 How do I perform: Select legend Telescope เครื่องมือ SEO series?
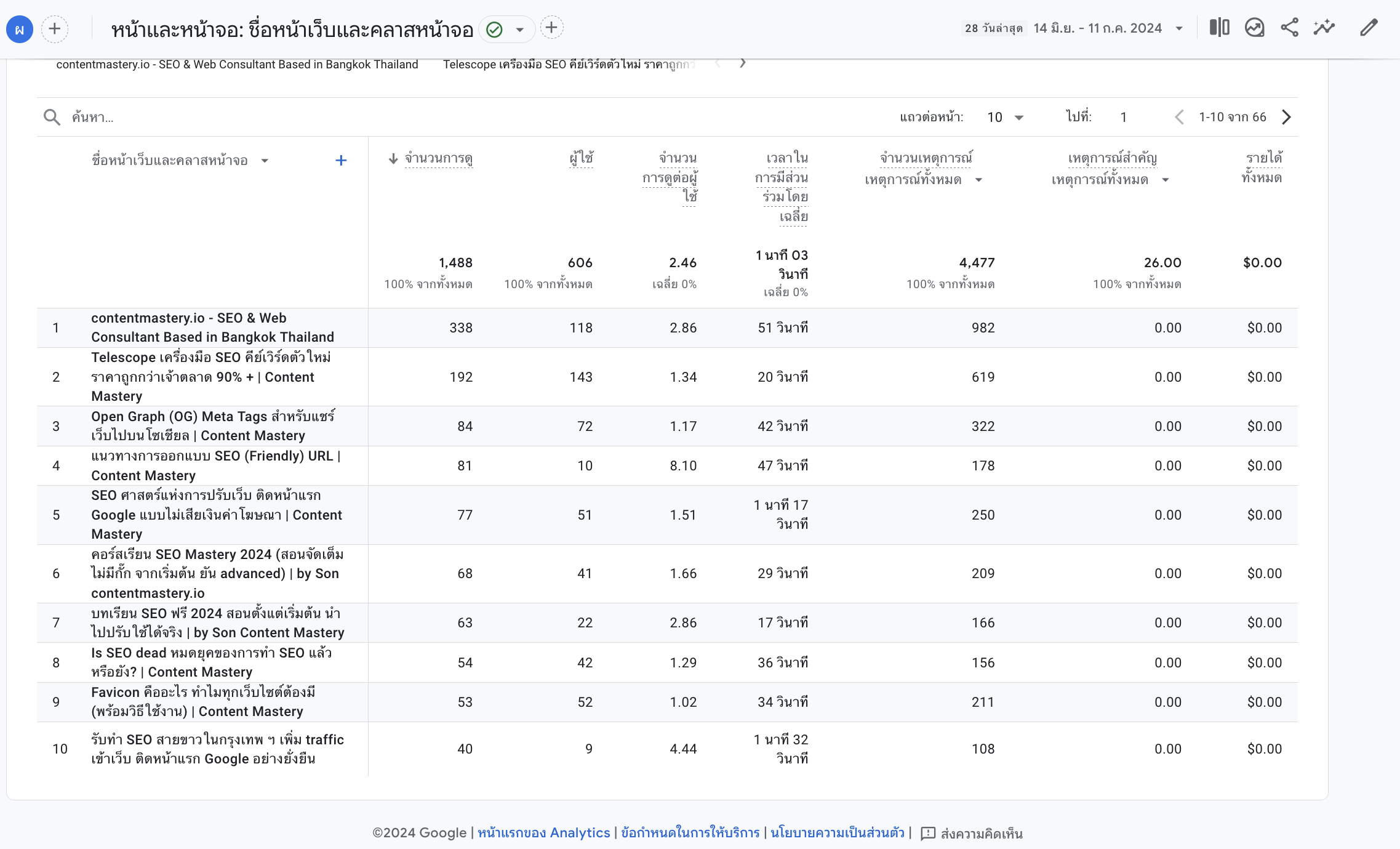(569, 65)
